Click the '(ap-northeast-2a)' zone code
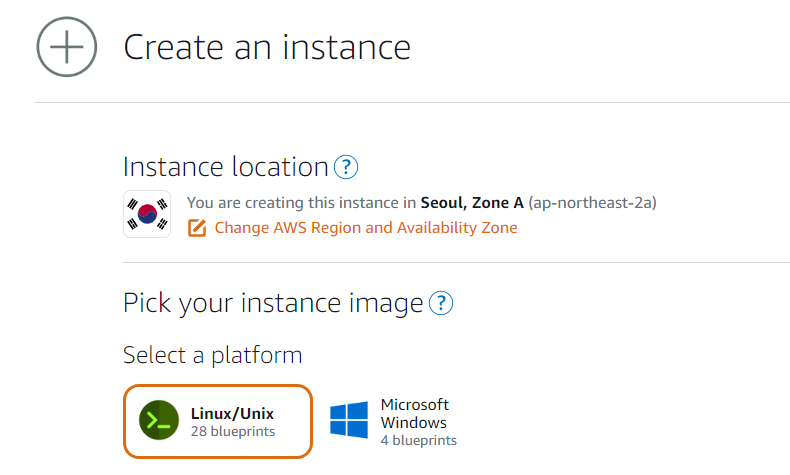The image size is (790, 475). [592, 203]
